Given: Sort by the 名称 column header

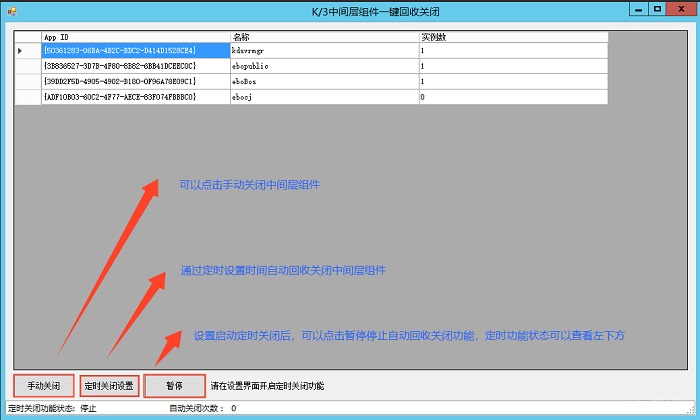Looking at the screenshot, I should (323, 37).
